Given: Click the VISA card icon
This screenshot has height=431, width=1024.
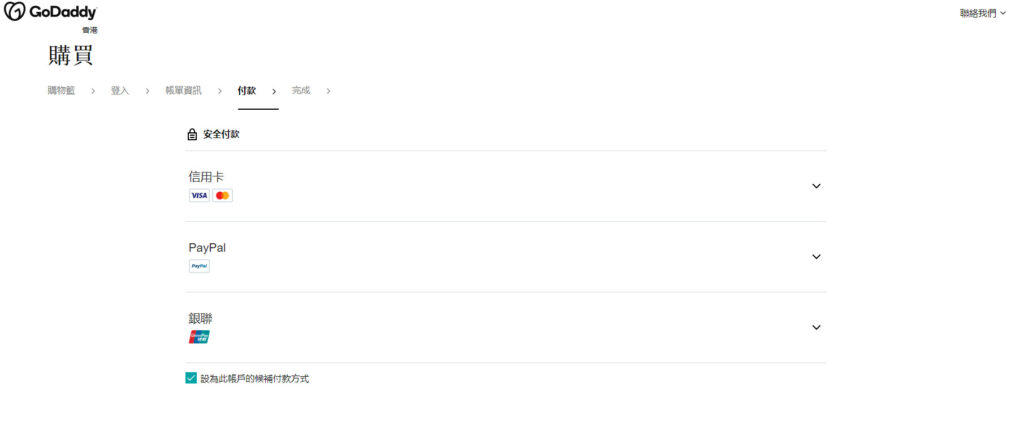Looking at the screenshot, I should coord(199,195).
